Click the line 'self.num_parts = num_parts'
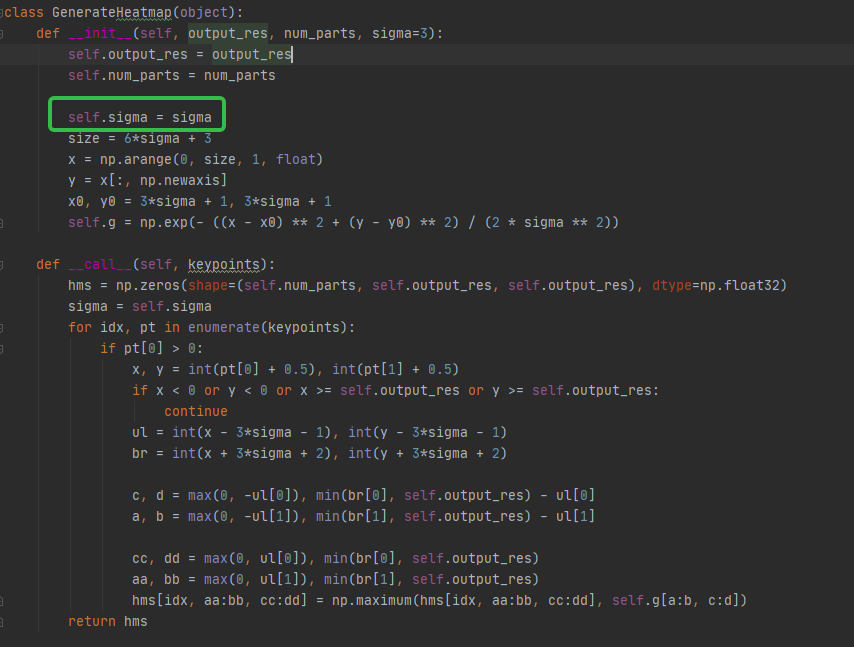Viewport: 854px width, 647px height. [x=172, y=75]
